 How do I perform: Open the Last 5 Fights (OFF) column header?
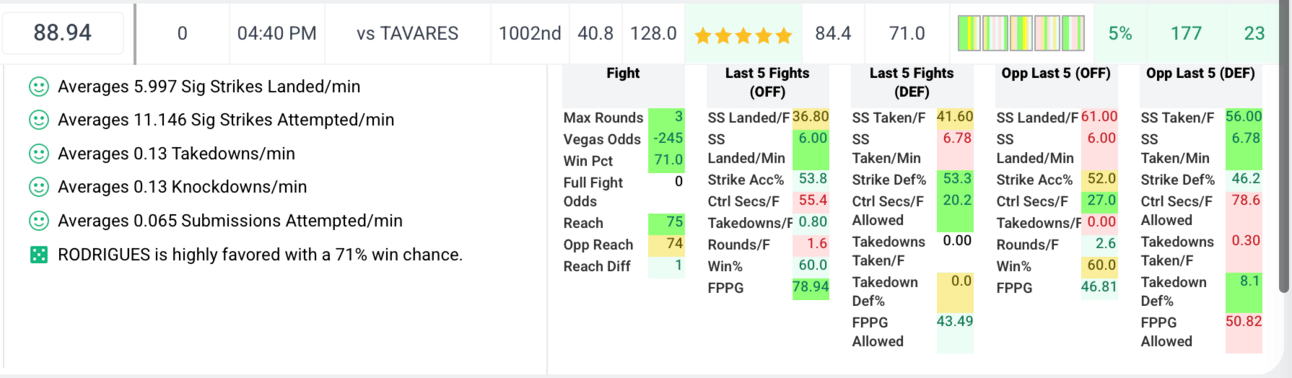pos(767,82)
